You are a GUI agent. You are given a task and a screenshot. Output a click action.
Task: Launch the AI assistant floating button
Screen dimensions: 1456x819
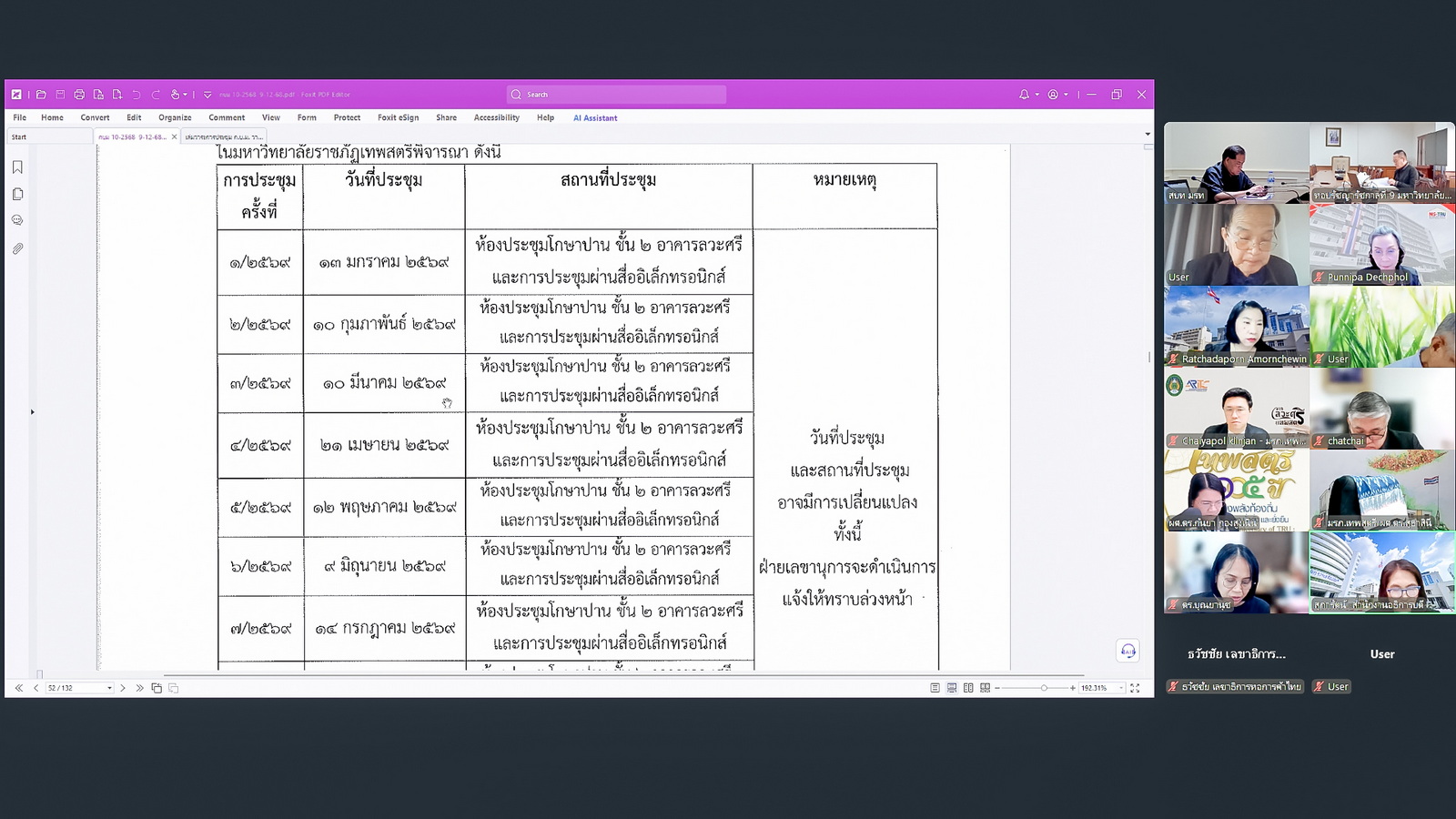pyautogui.click(x=1127, y=651)
